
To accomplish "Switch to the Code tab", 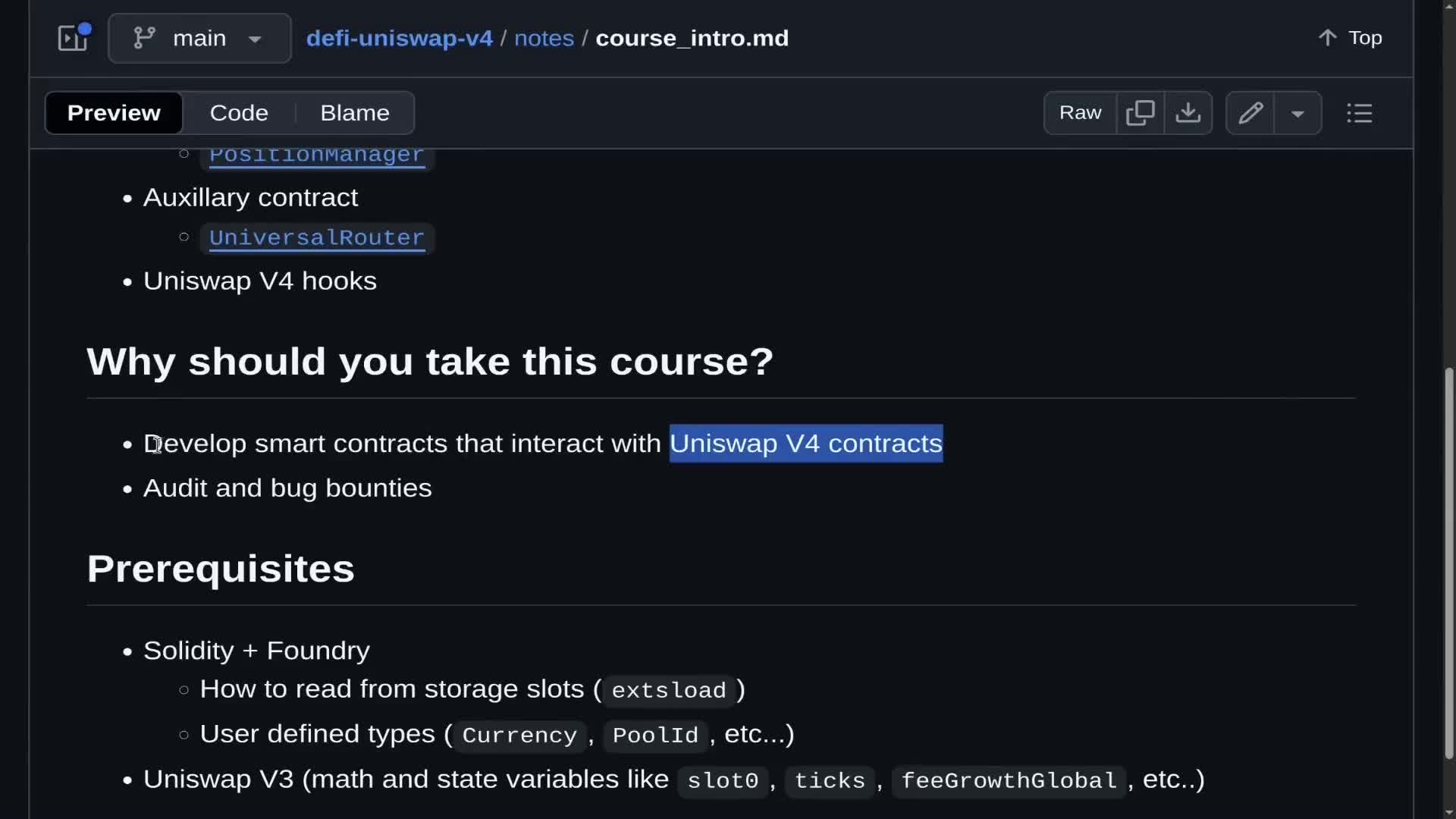I will coord(239,113).
